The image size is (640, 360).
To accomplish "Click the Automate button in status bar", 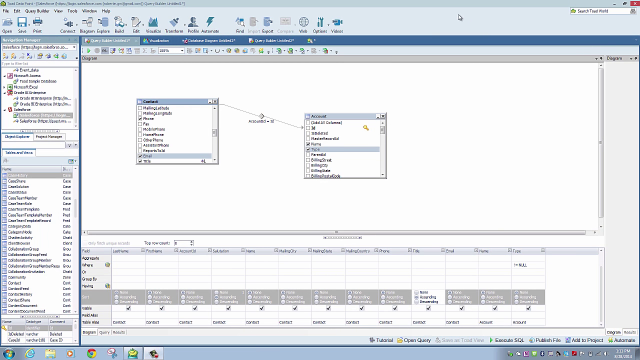I will pos(621,340).
